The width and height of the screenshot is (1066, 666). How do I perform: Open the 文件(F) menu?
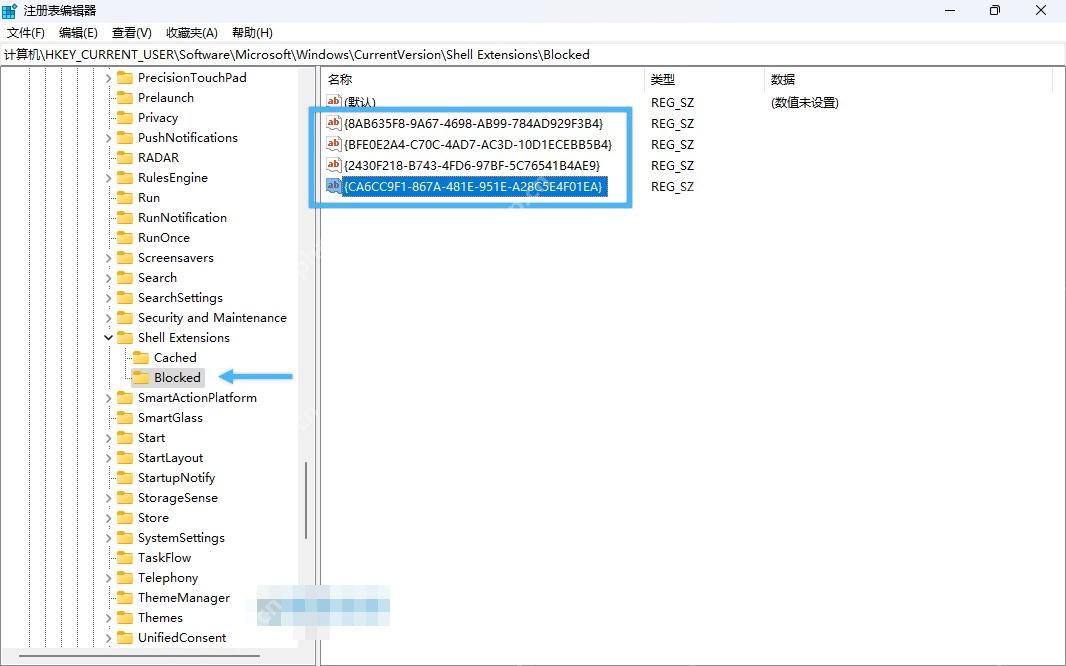(26, 33)
